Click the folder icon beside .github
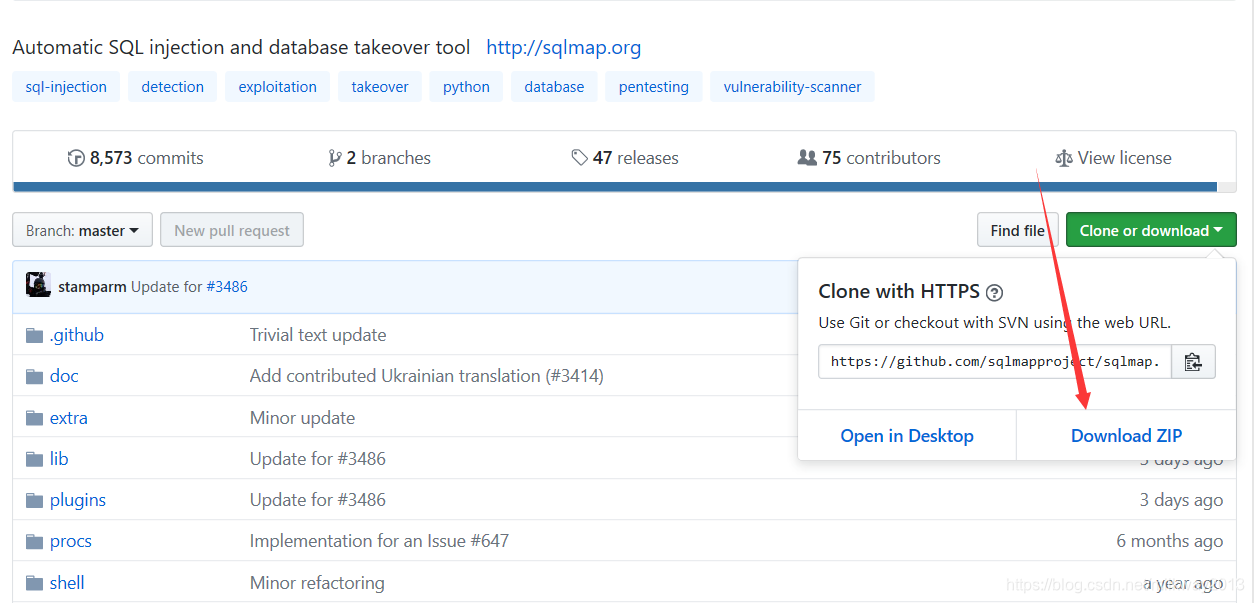 (35, 335)
